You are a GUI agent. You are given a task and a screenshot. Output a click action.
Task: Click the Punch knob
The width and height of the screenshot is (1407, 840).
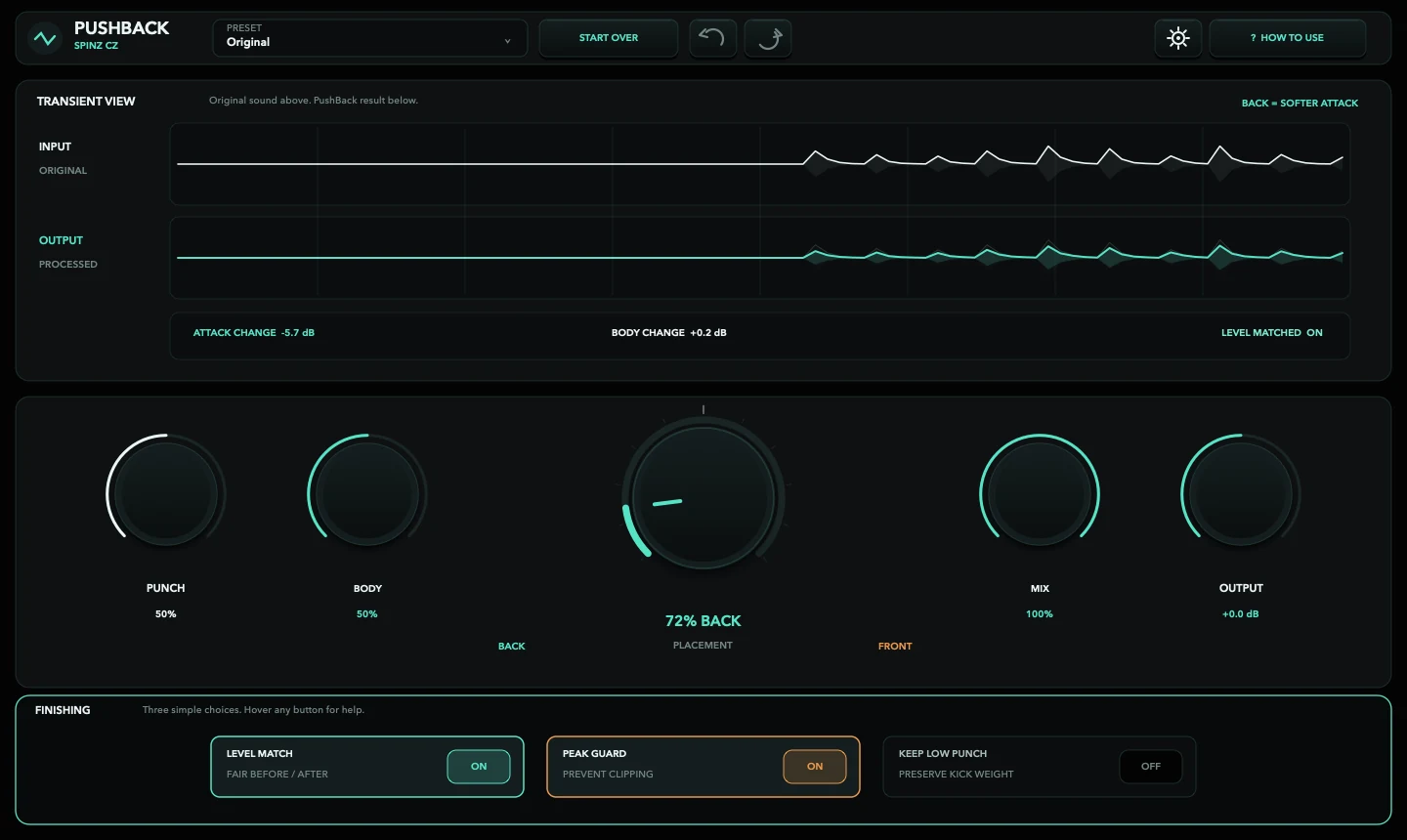coord(166,492)
